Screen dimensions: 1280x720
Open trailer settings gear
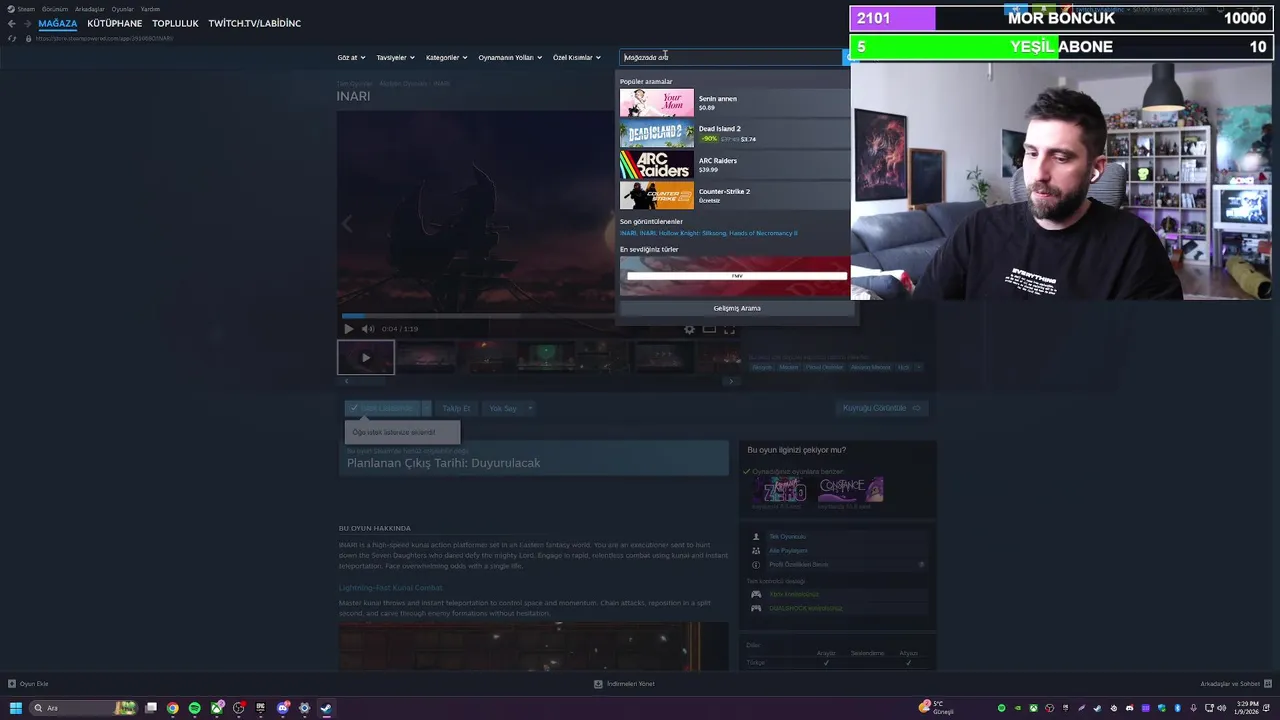[x=689, y=329]
